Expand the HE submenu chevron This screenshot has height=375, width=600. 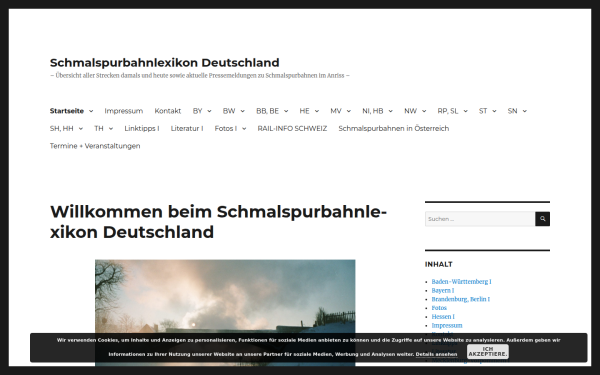(x=317, y=111)
